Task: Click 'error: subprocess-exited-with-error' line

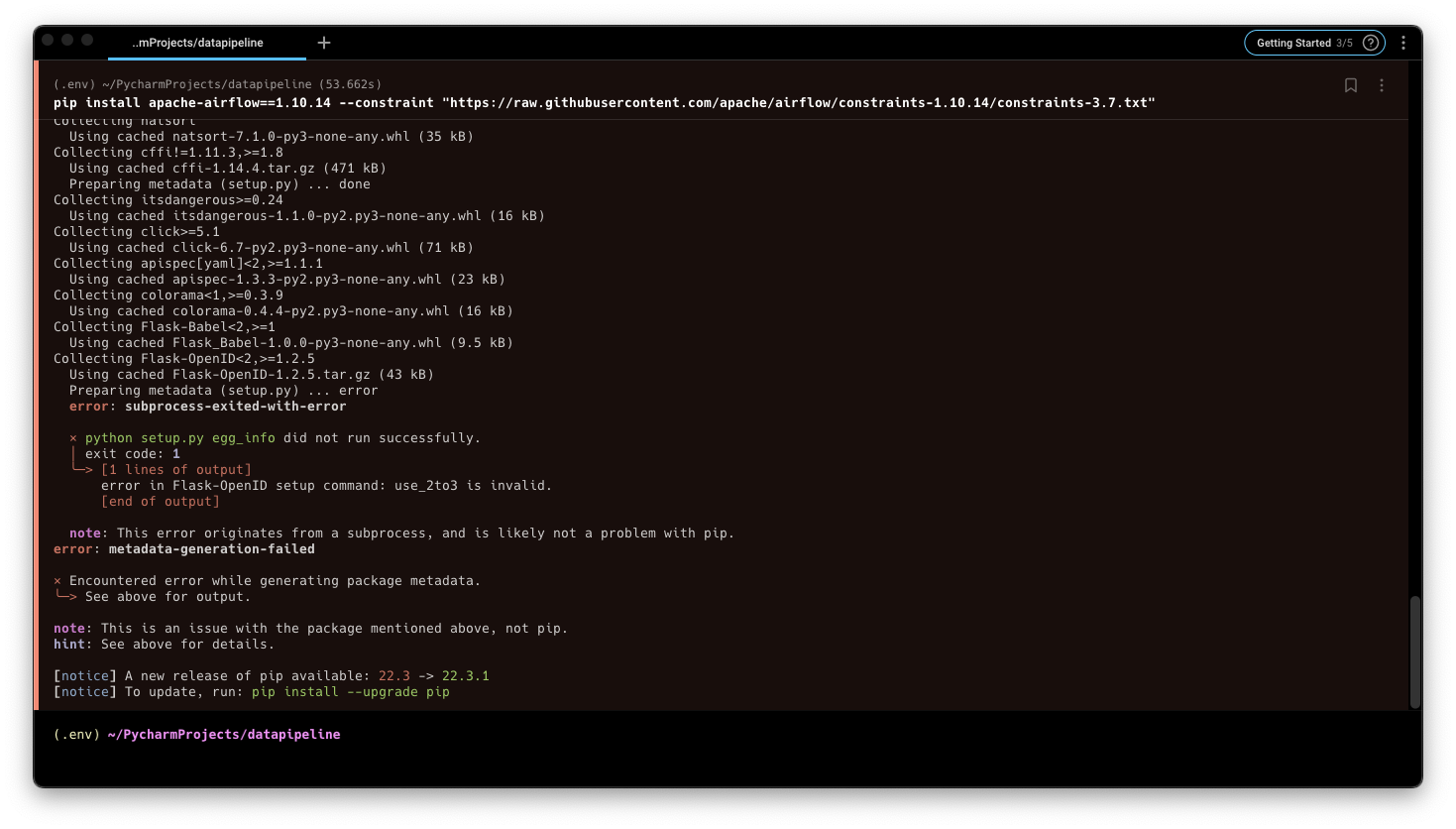Action: (x=208, y=407)
